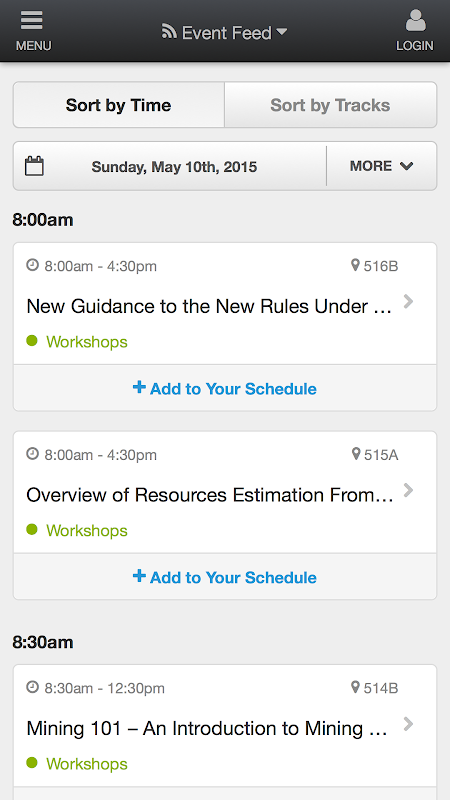This screenshot has width=450, height=800.
Task: Open Mining 101 session details chevron
Action: coord(408,724)
